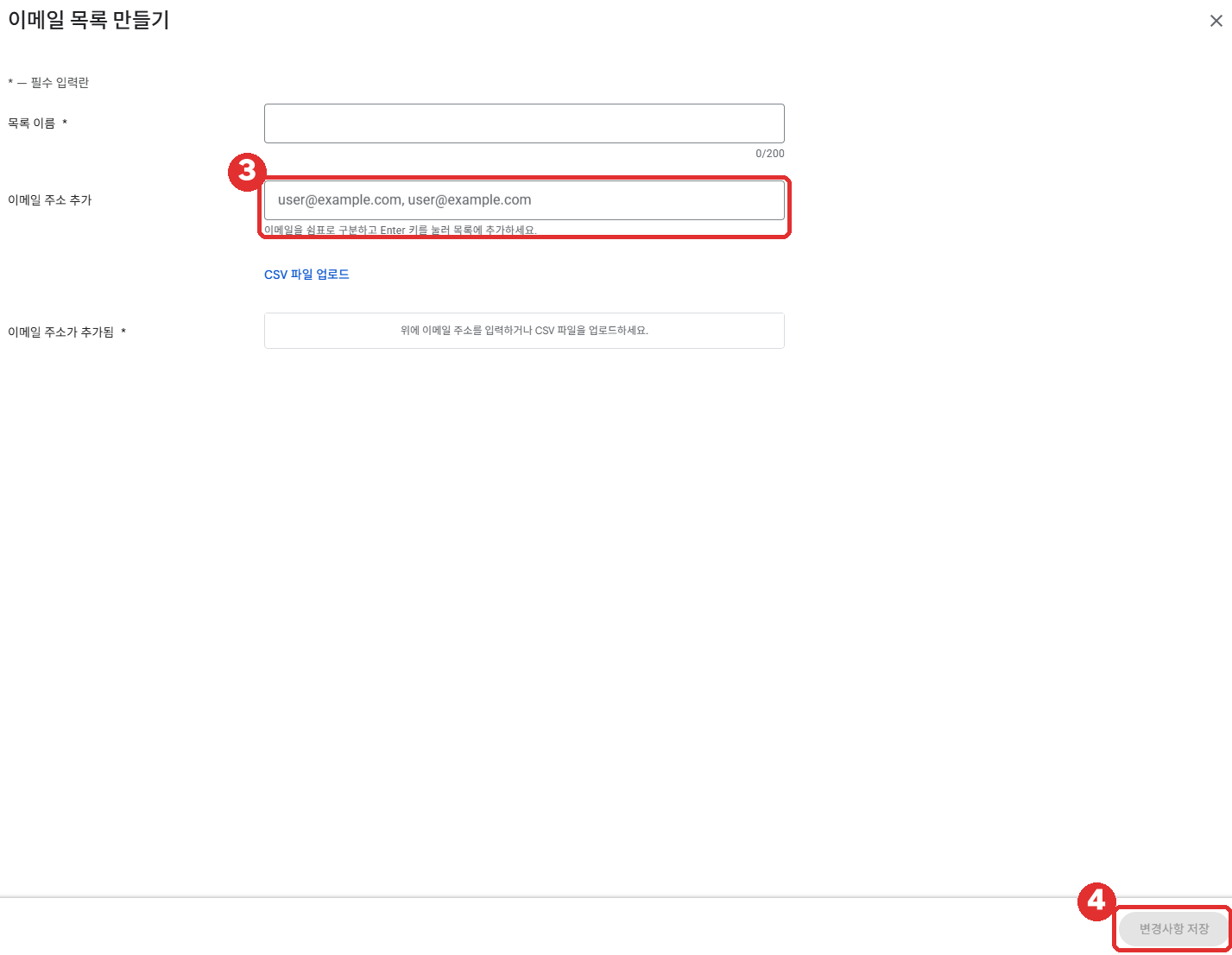Open the CSV 파일 업로드 link
Screen dimensions: 1232x955
pos(306,275)
